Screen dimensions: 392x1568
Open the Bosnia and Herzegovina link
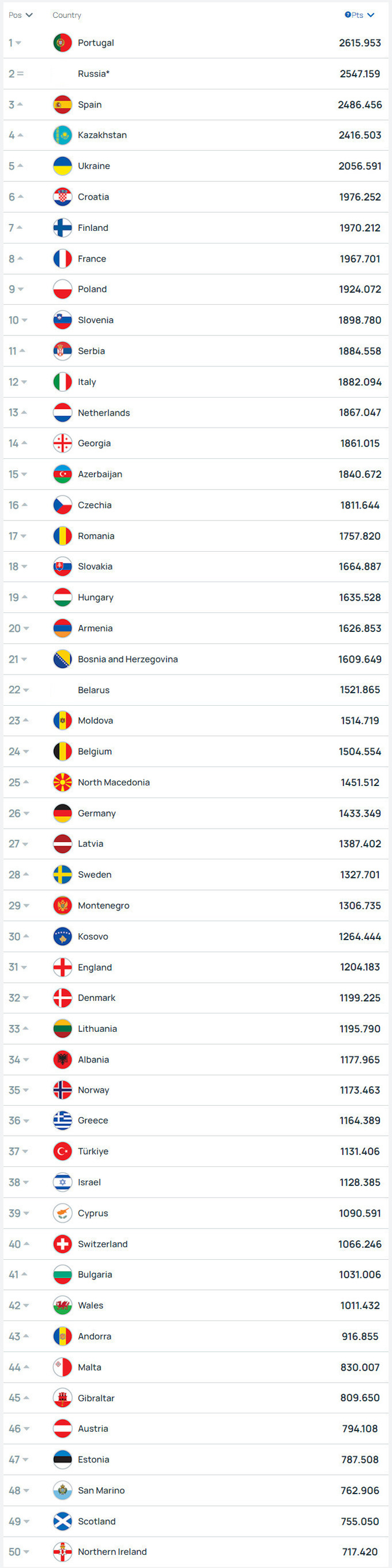click(127, 659)
